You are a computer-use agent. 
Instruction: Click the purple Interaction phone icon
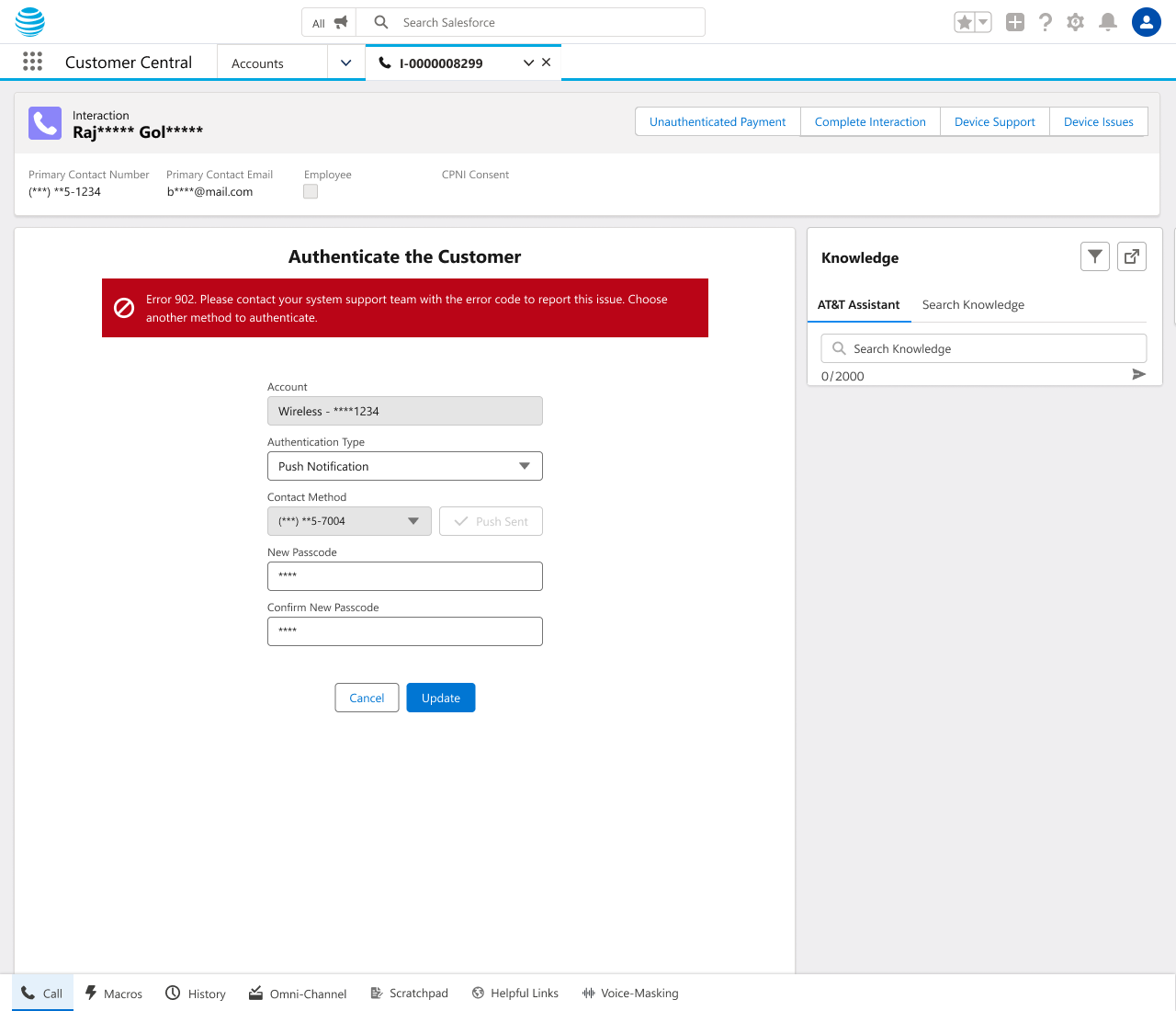pos(45,123)
